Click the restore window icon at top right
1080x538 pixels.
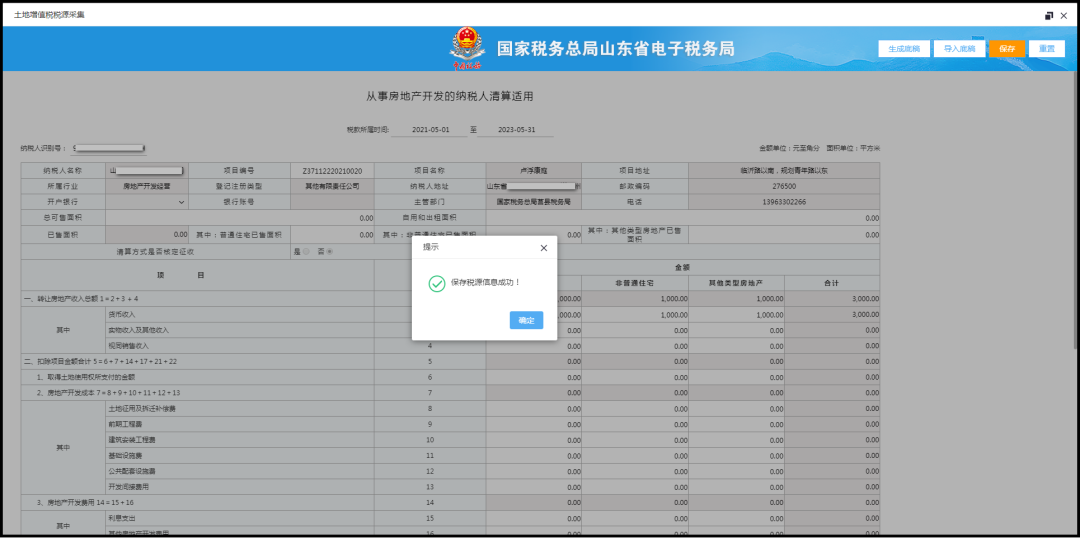click(x=1049, y=15)
